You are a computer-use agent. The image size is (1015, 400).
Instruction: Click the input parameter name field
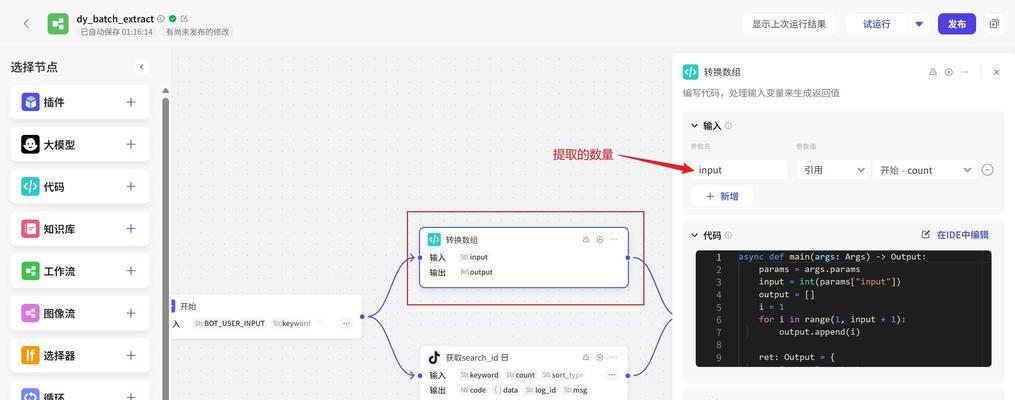(x=739, y=170)
